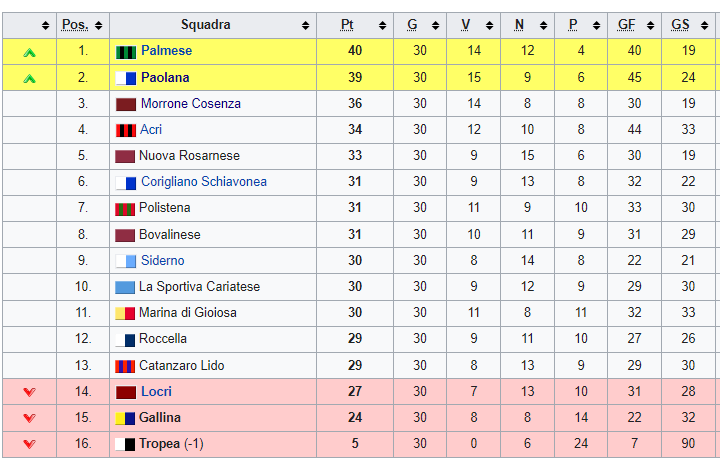Click the green promotion arrow beside Palmese
720x458 pixels.
(29, 53)
